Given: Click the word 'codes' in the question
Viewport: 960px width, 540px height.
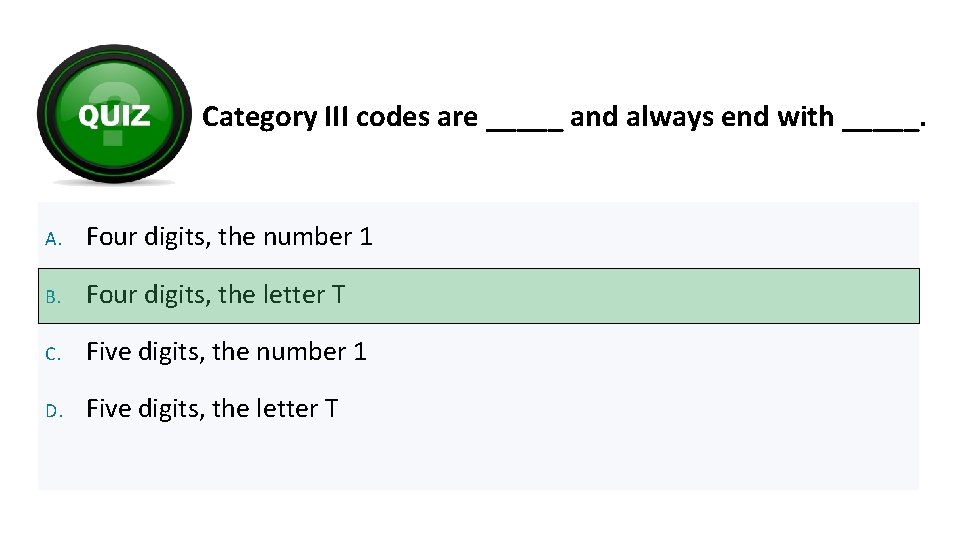Looking at the screenshot, I should click(x=393, y=117).
